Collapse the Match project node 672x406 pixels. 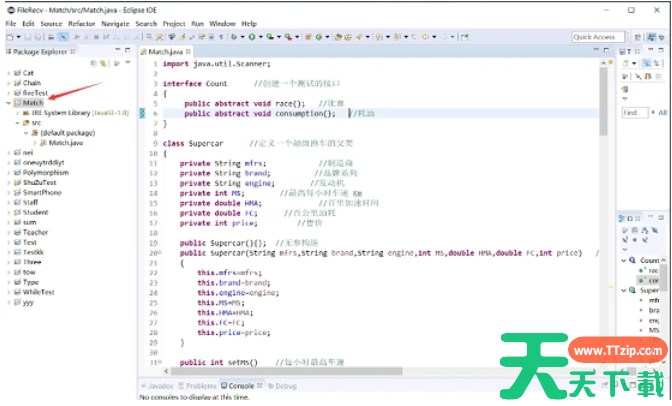[8, 102]
